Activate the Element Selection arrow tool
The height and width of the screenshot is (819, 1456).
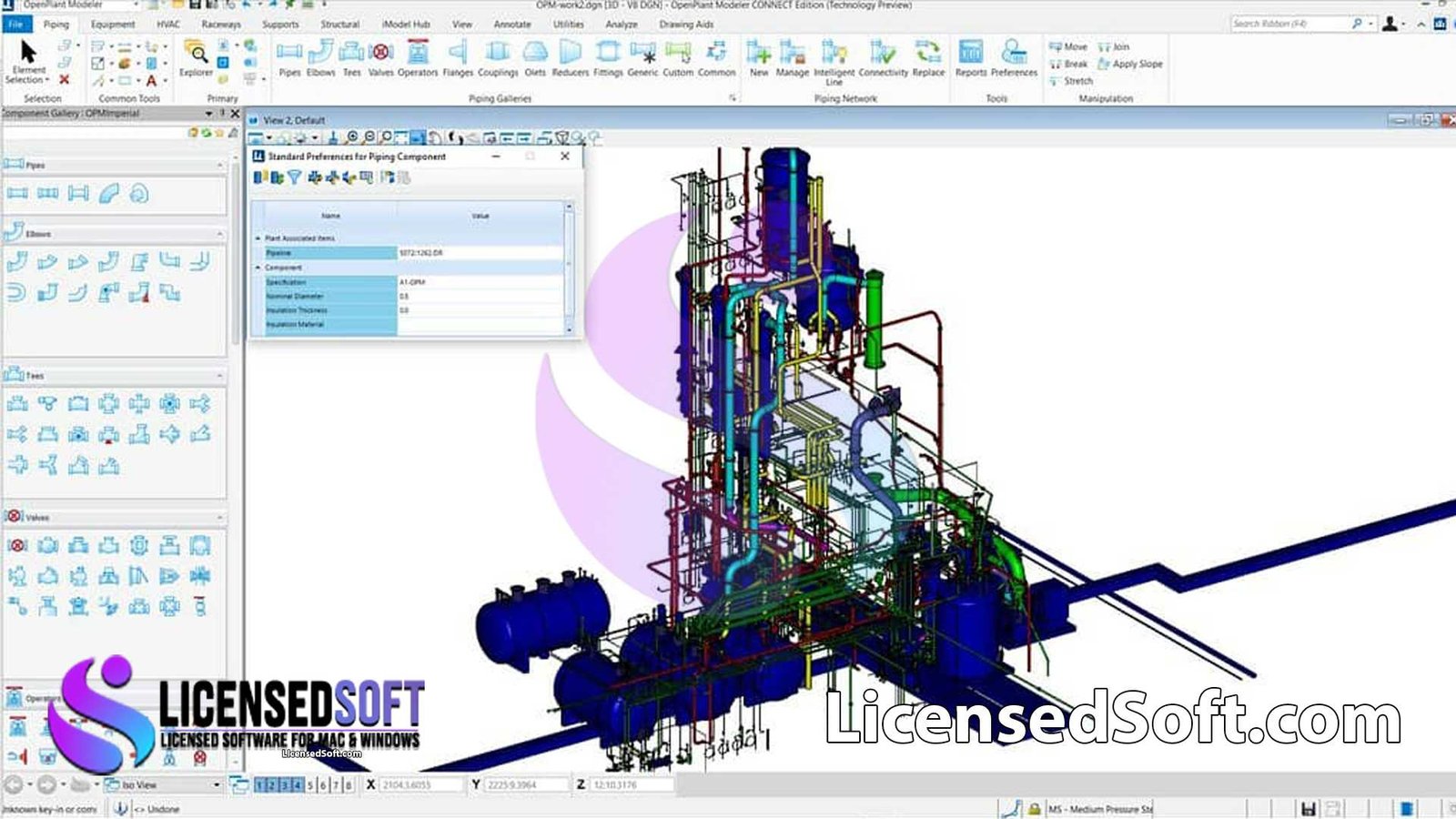click(28, 52)
